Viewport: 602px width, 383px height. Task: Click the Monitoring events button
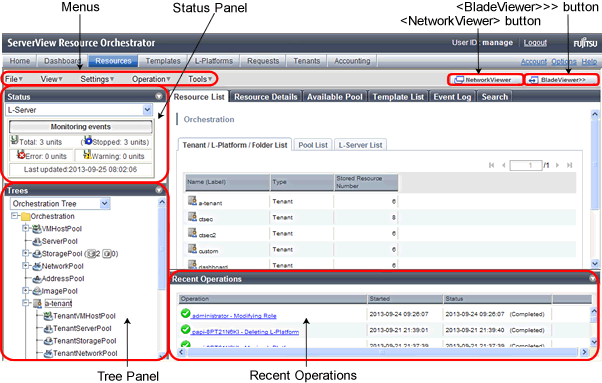[81, 127]
